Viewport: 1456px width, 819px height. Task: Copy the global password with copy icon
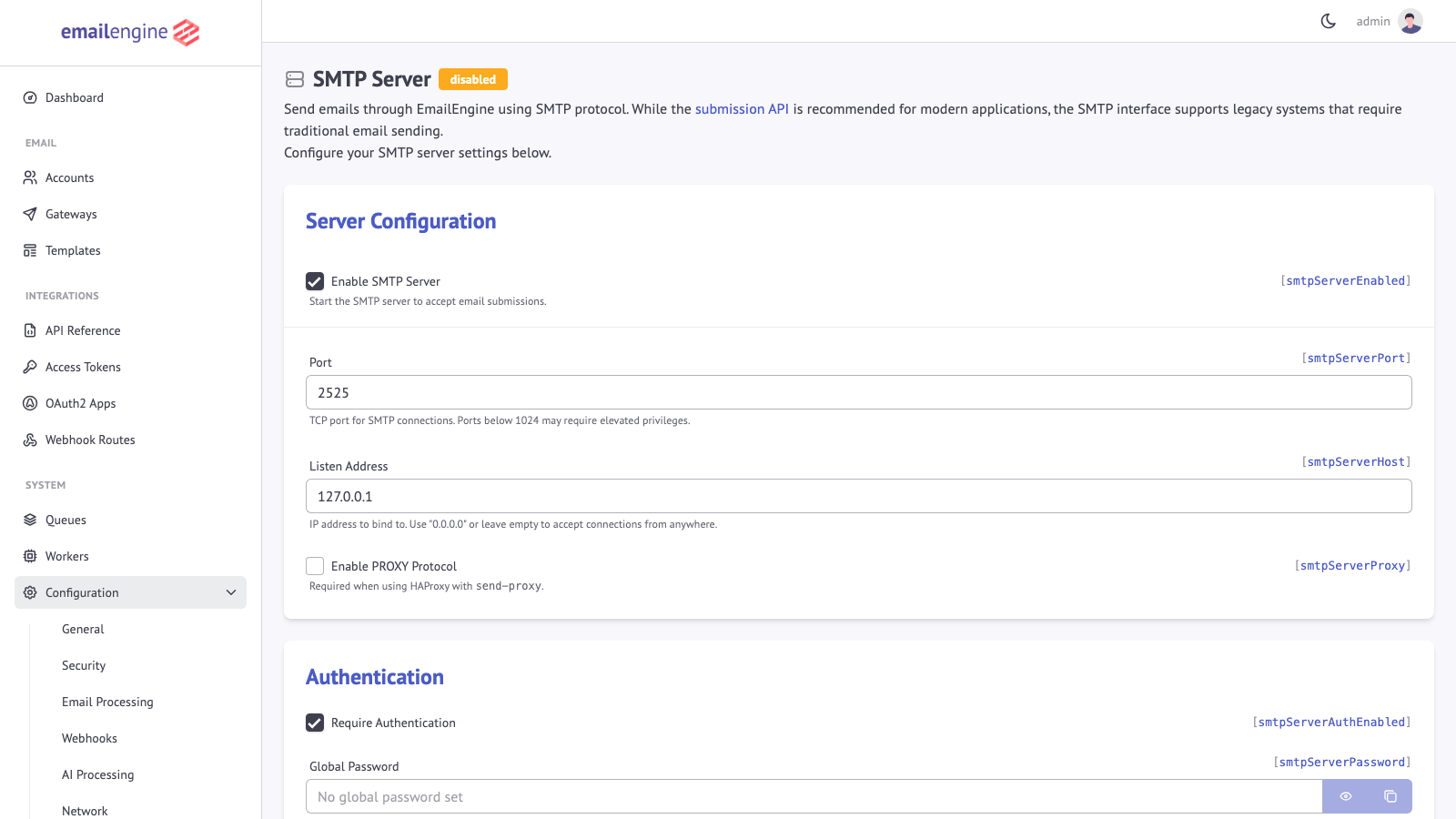tap(1390, 796)
